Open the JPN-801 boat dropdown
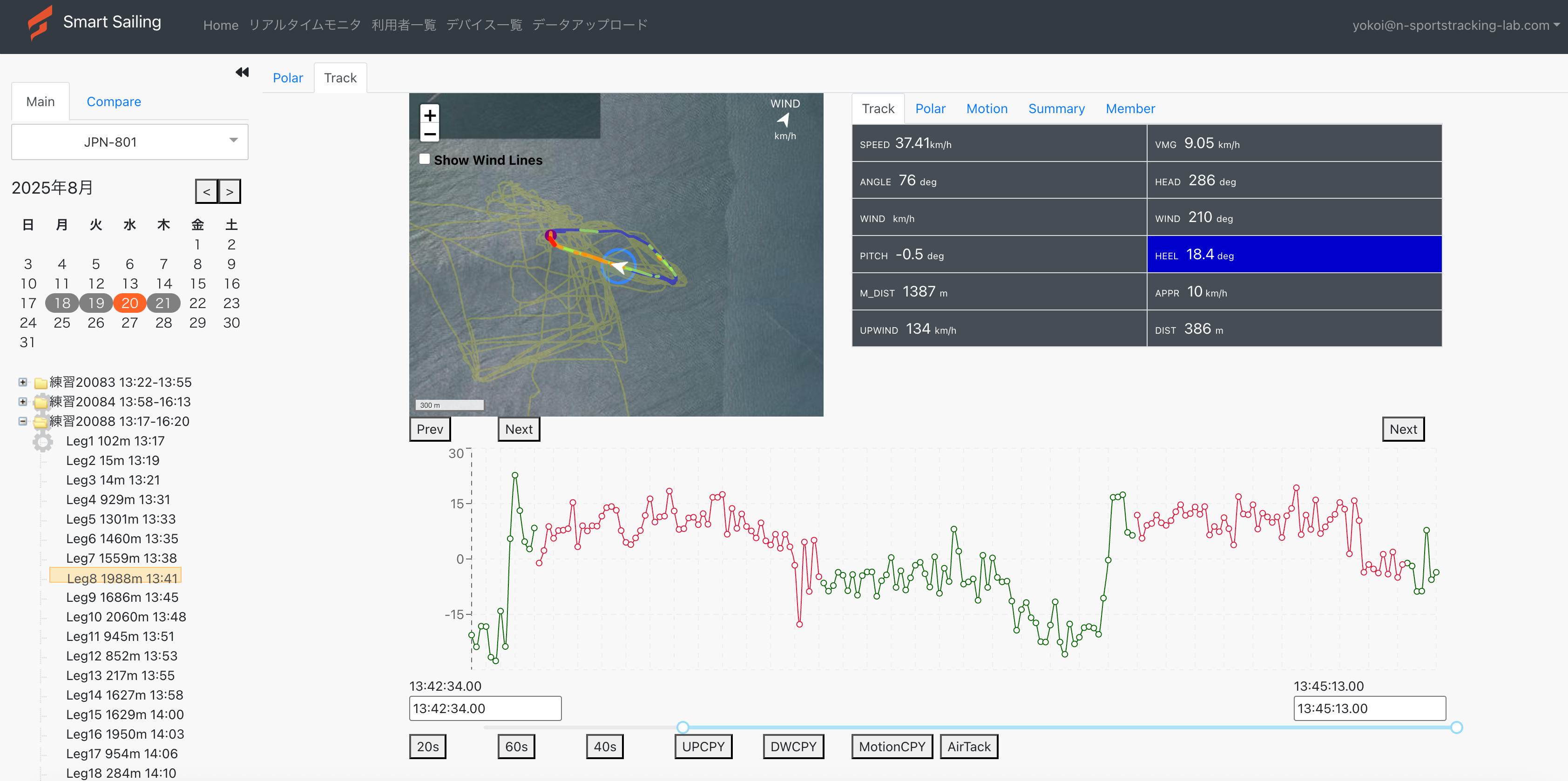 [x=129, y=142]
